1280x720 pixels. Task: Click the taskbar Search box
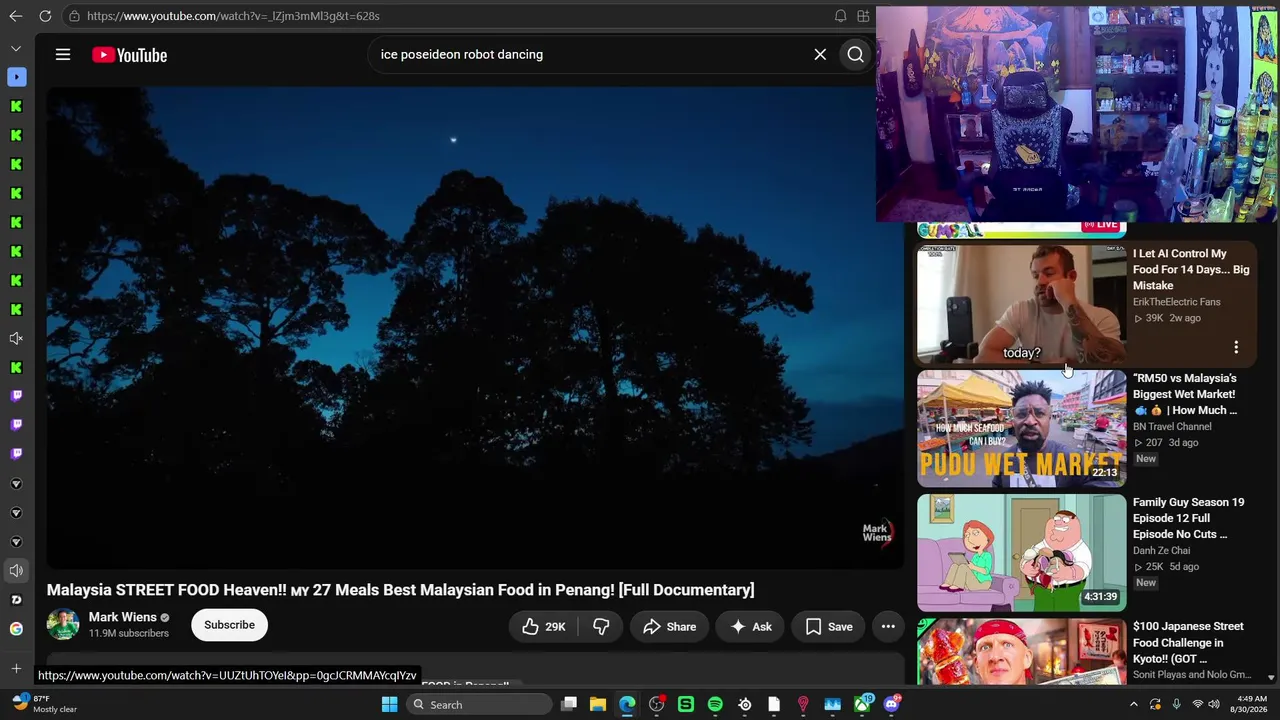[480, 705]
